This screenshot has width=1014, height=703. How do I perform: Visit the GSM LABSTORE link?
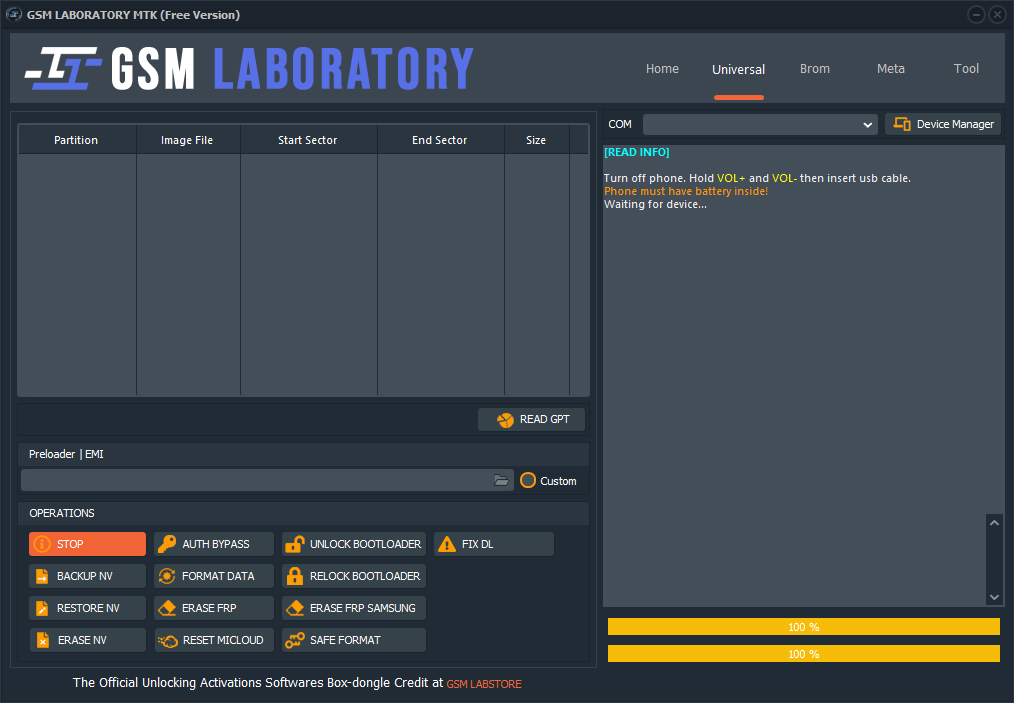pyautogui.click(x=484, y=684)
